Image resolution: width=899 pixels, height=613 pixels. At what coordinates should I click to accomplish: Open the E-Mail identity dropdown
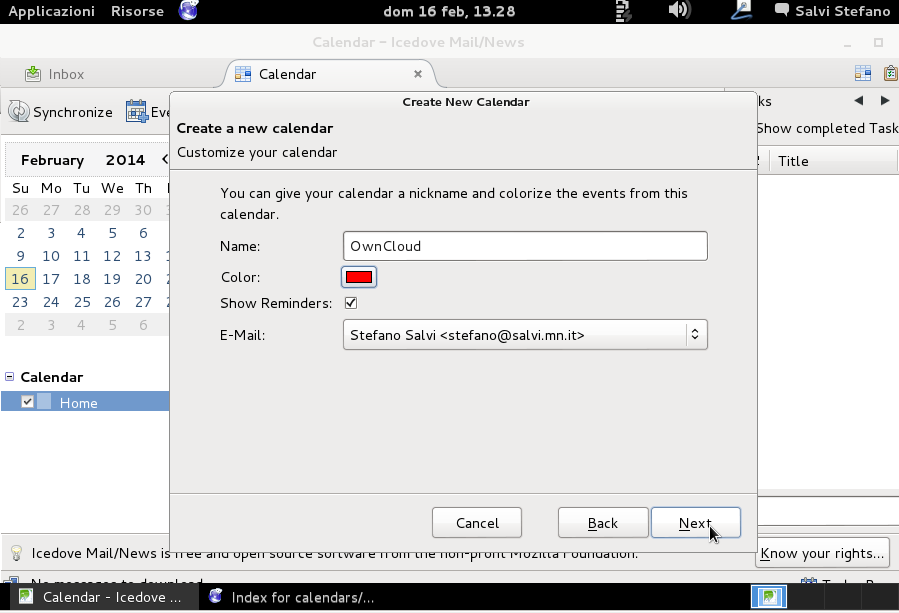tap(524, 335)
